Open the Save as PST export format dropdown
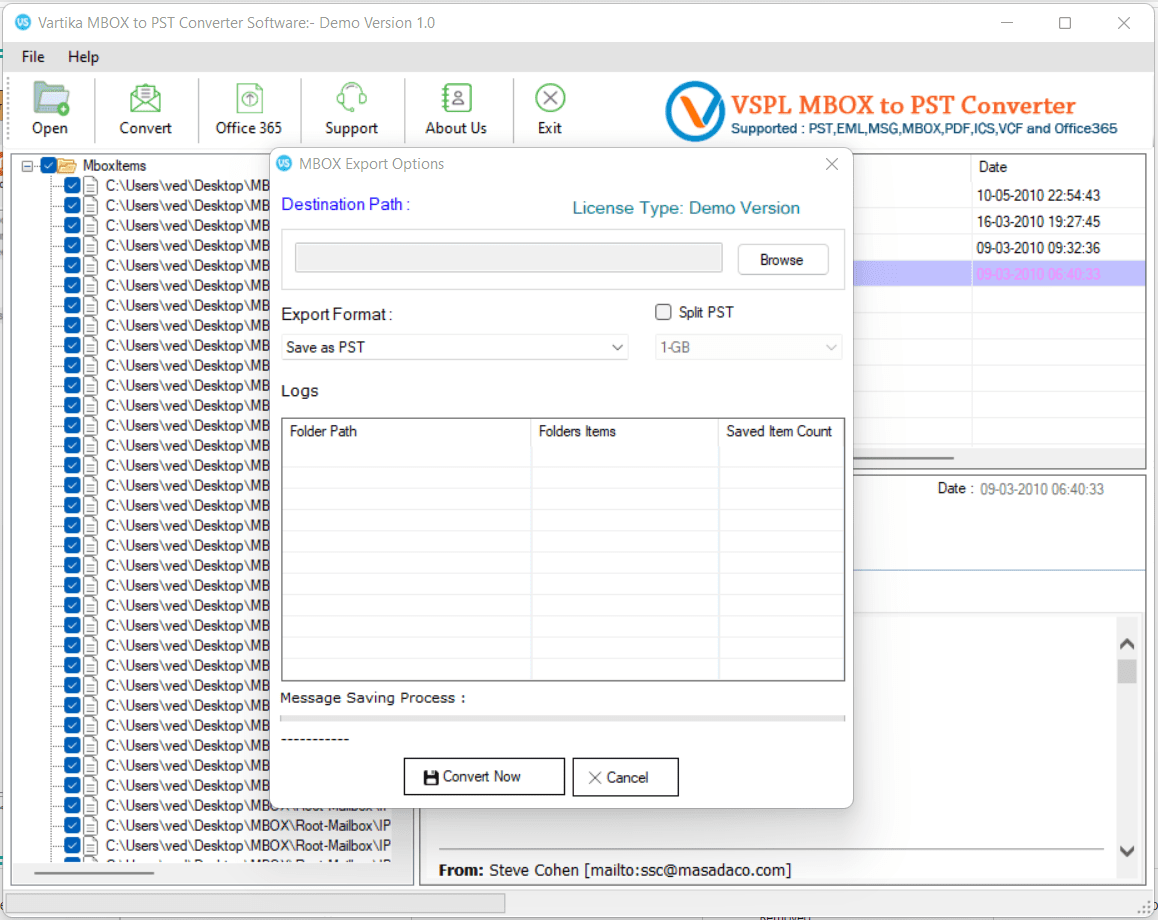1158x920 pixels. (x=454, y=347)
